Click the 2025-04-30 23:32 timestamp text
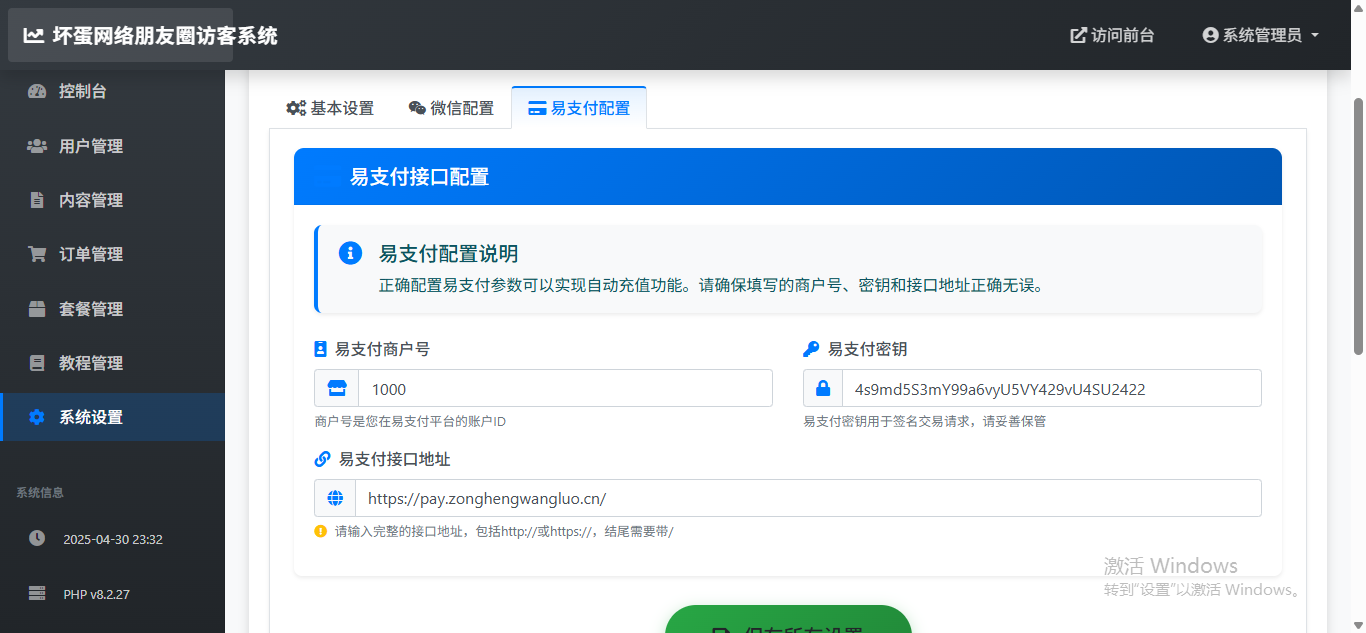 coord(113,539)
